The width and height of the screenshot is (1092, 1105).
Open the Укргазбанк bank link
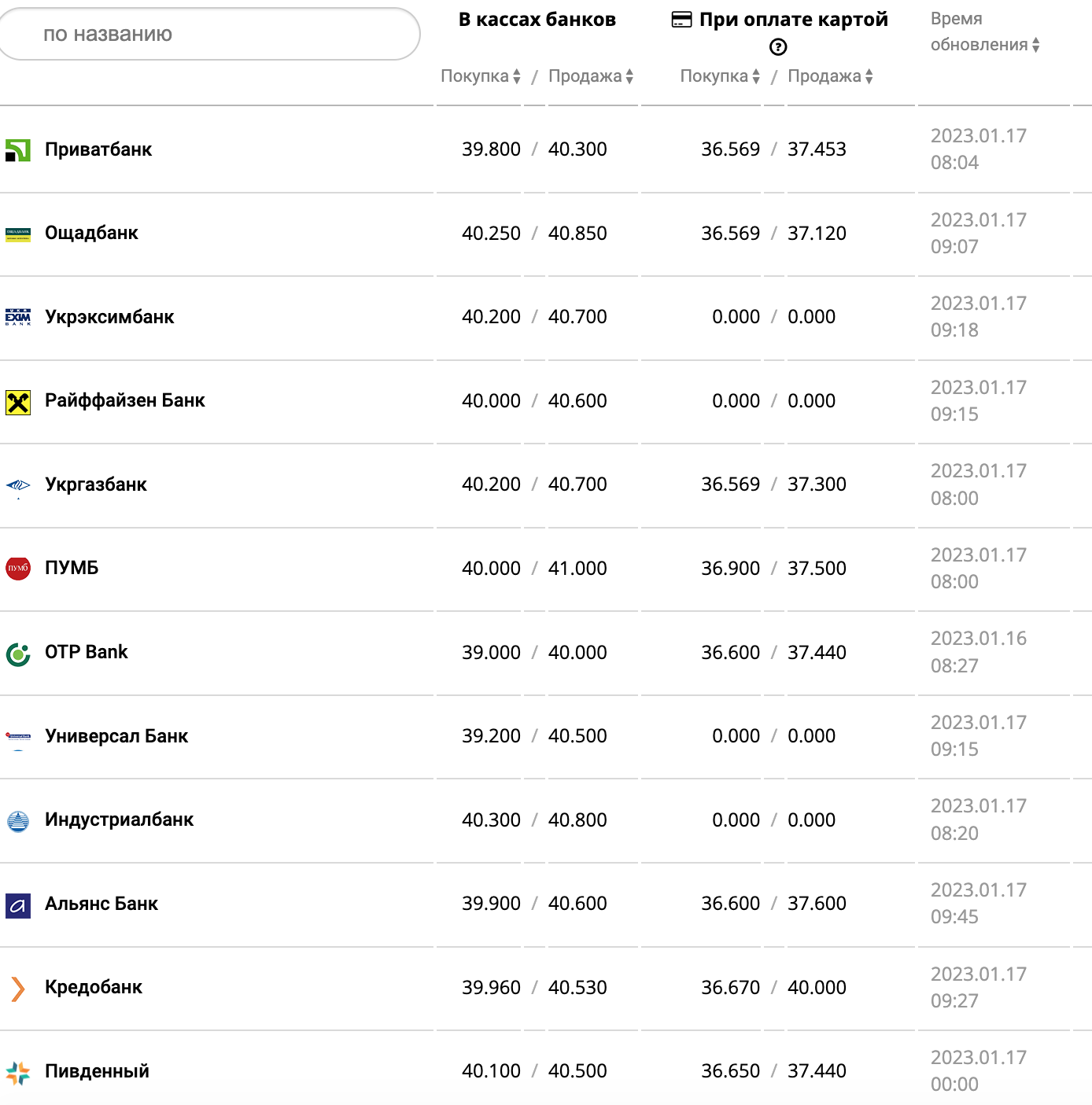click(x=96, y=484)
